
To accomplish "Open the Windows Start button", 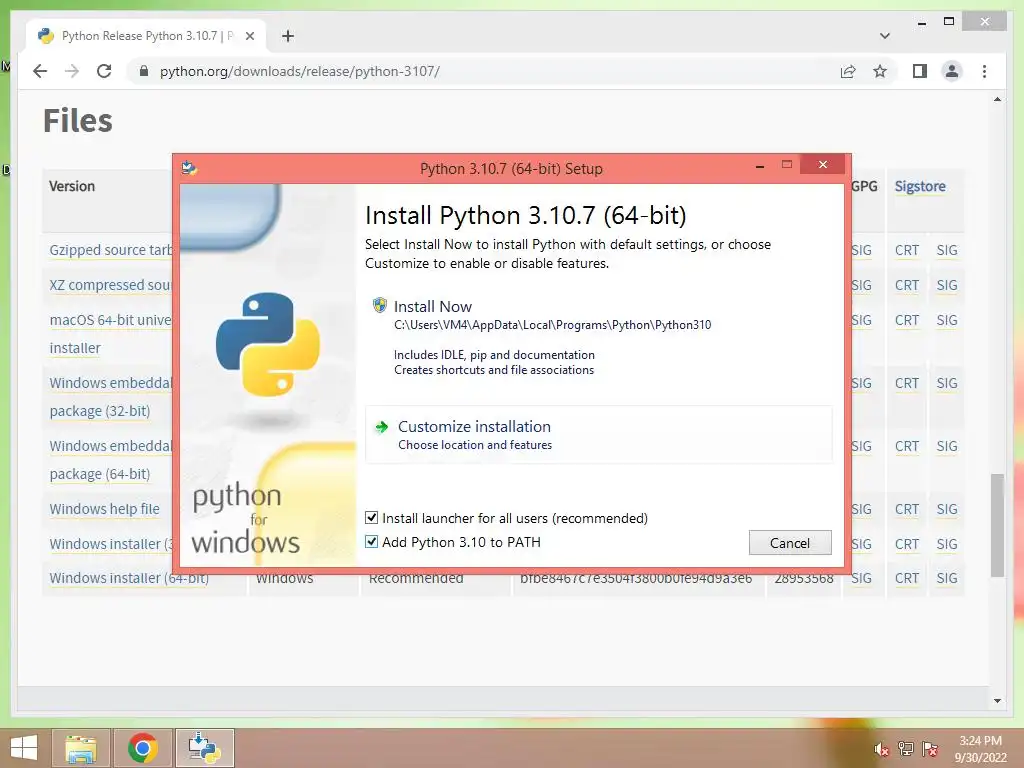I will pyautogui.click(x=24, y=748).
